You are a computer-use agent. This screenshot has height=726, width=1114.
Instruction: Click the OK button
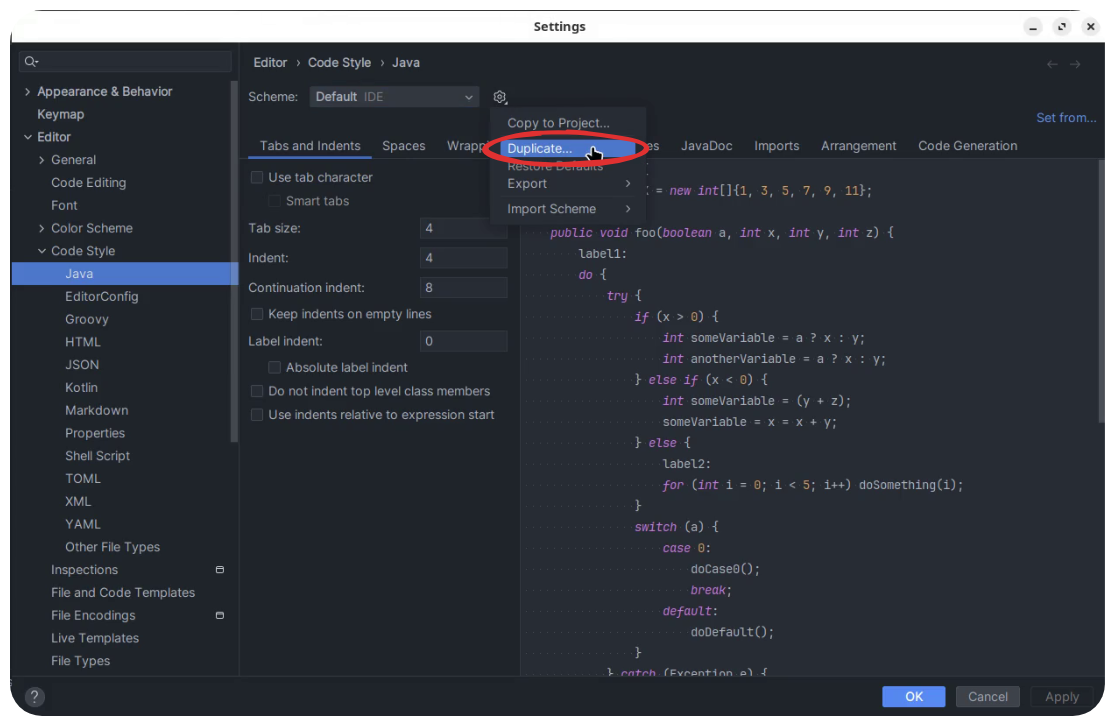(914, 697)
